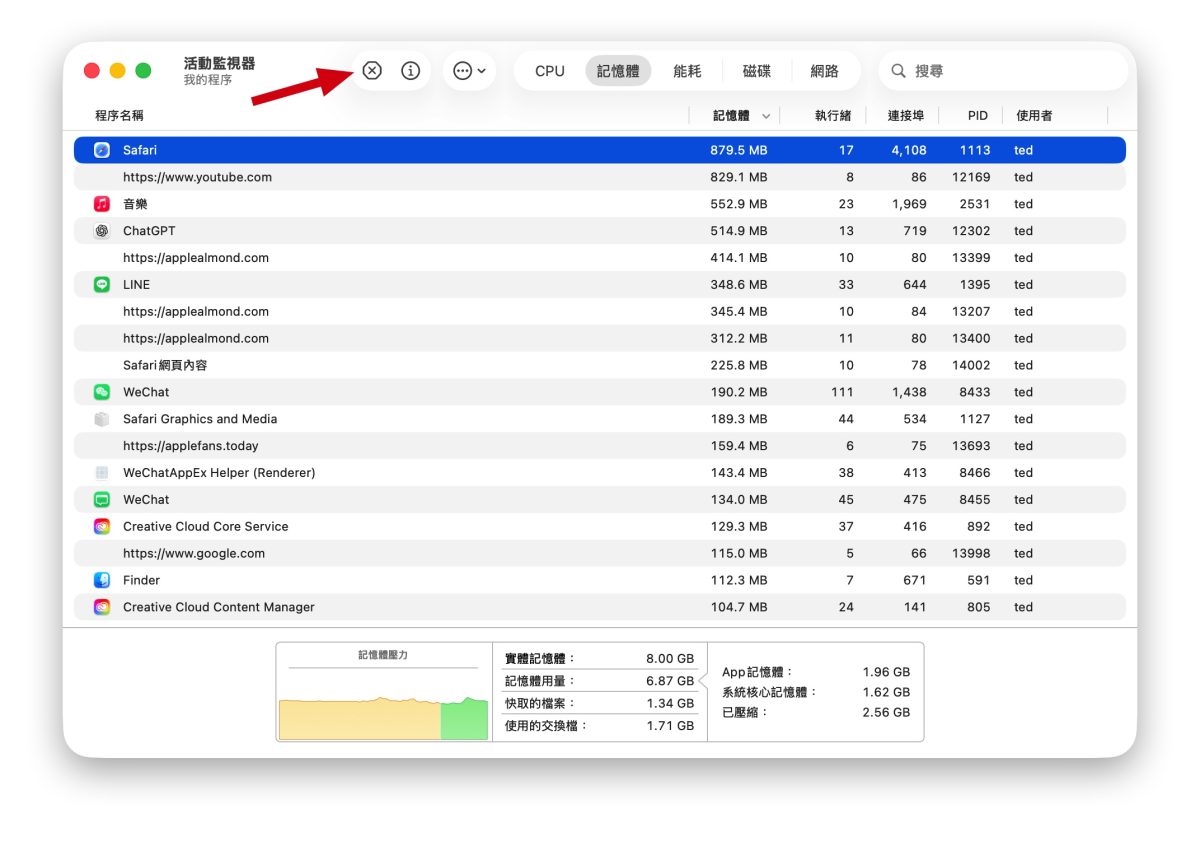Select the https://www.google.com process row

[x=600, y=553]
